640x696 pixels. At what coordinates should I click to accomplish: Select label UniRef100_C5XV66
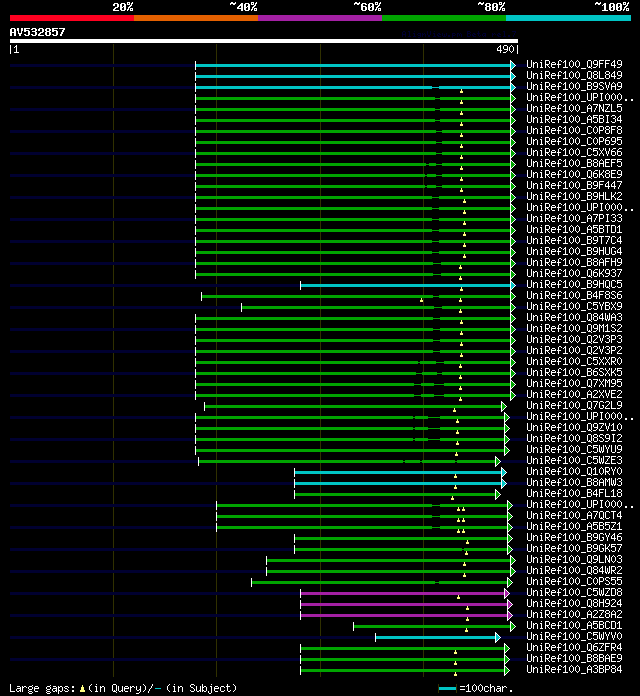pos(574,152)
